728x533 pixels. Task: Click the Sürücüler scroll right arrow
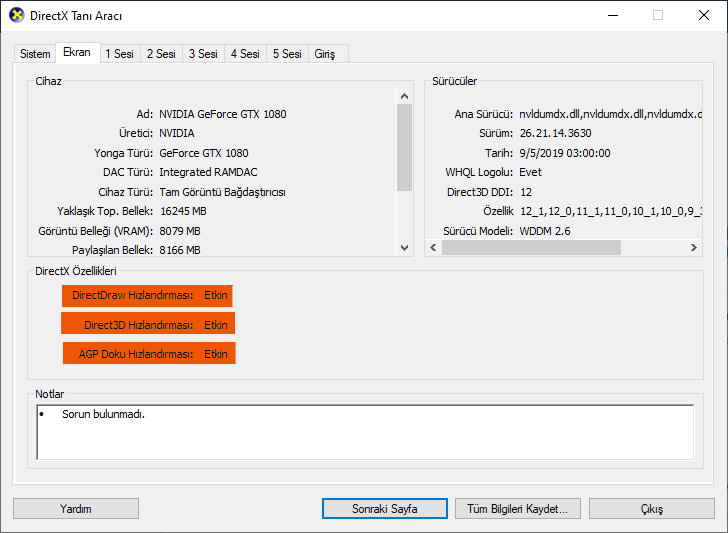pyautogui.click(x=694, y=247)
